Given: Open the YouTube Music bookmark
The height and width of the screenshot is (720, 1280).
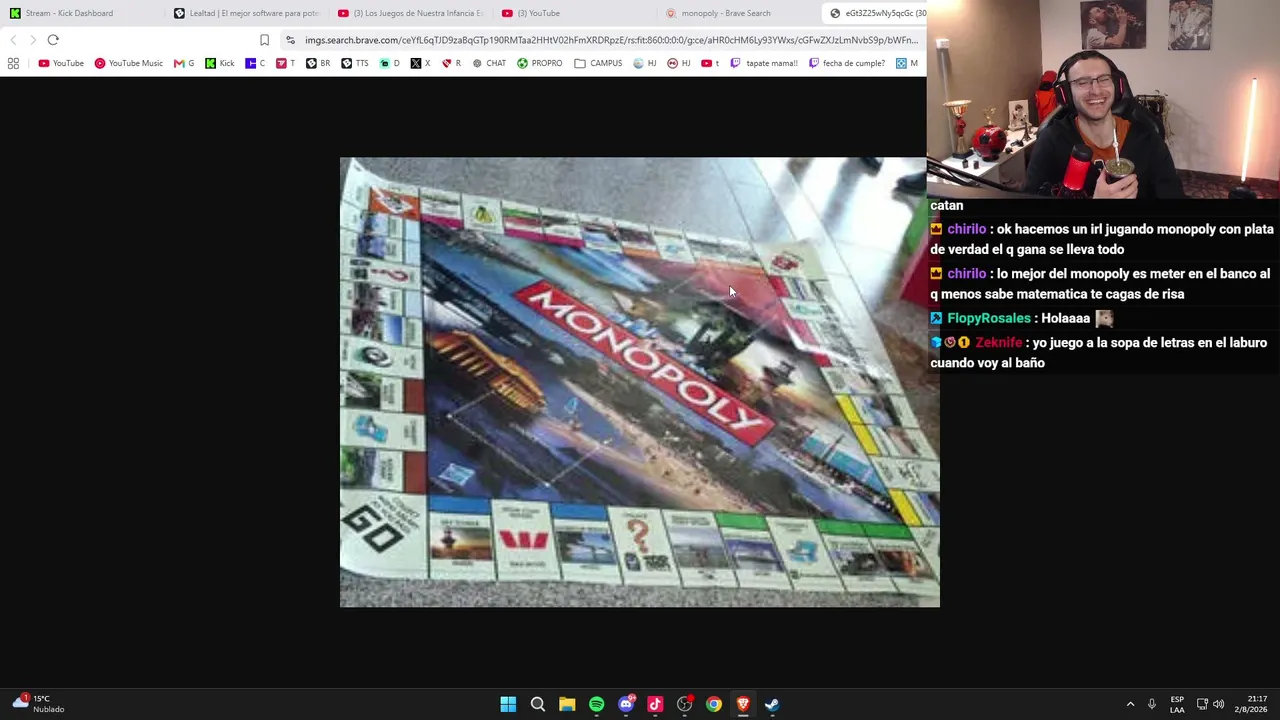Looking at the screenshot, I should tap(128, 63).
